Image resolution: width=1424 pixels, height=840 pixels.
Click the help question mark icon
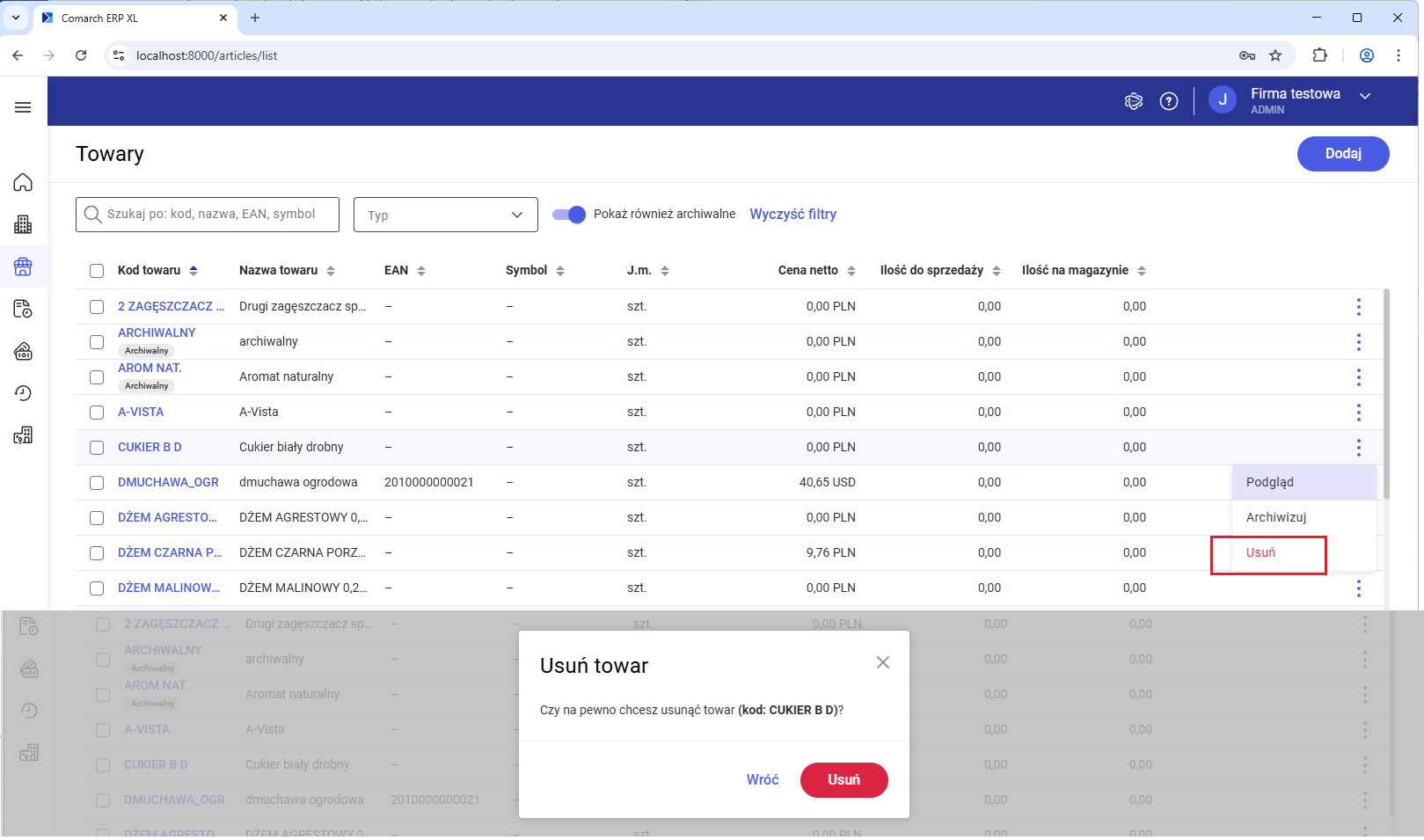[x=1168, y=101]
